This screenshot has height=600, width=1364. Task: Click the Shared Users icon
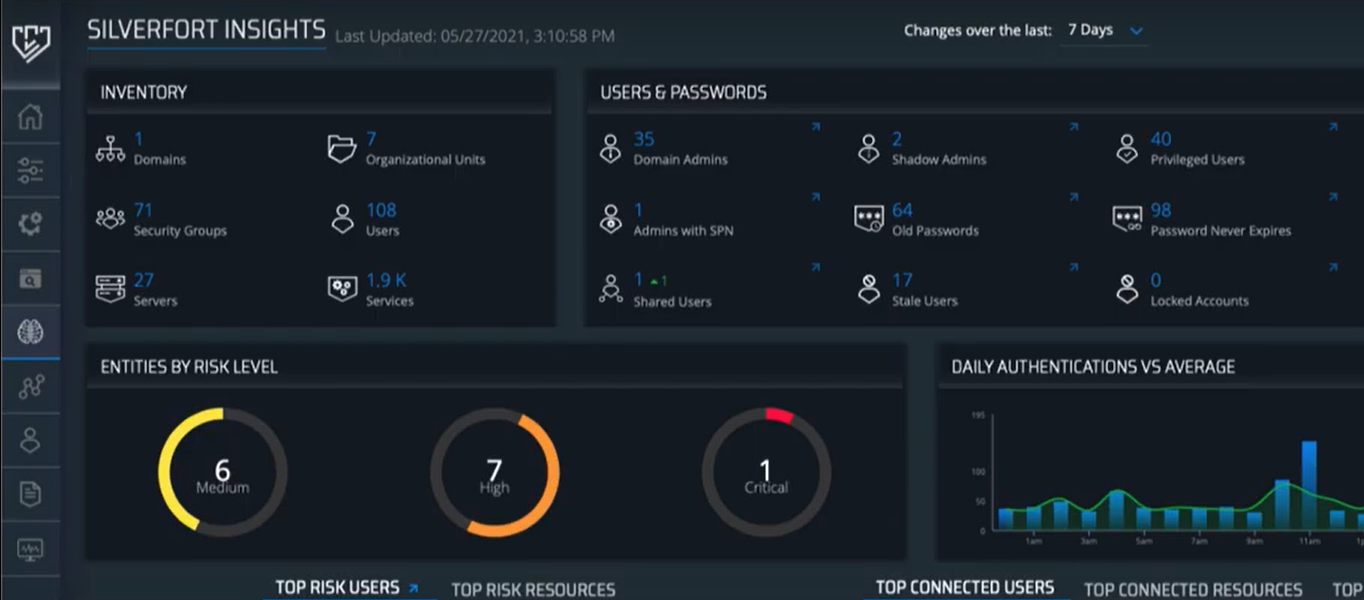[610, 289]
